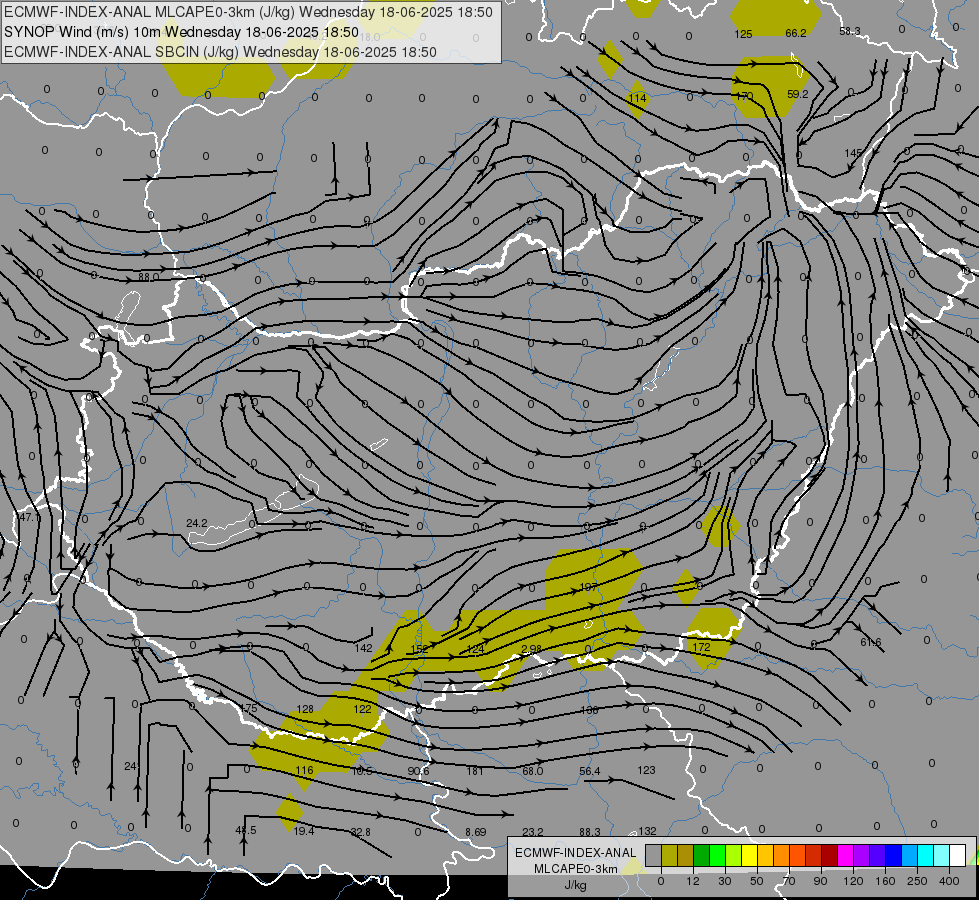Click the grid value 142 on the map
Screen dimensions: 979x900
click(x=363, y=648)
